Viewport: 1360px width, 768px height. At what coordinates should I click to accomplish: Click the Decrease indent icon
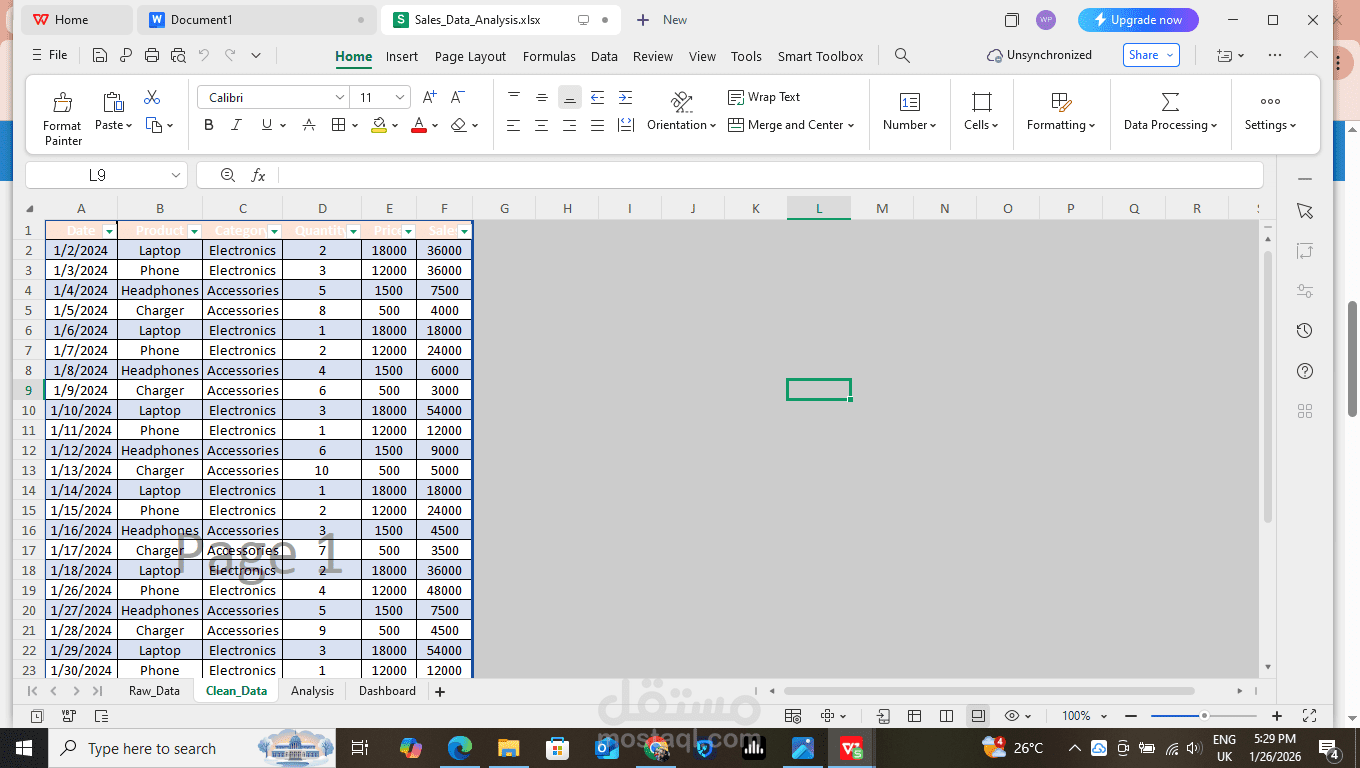[597, 97]
